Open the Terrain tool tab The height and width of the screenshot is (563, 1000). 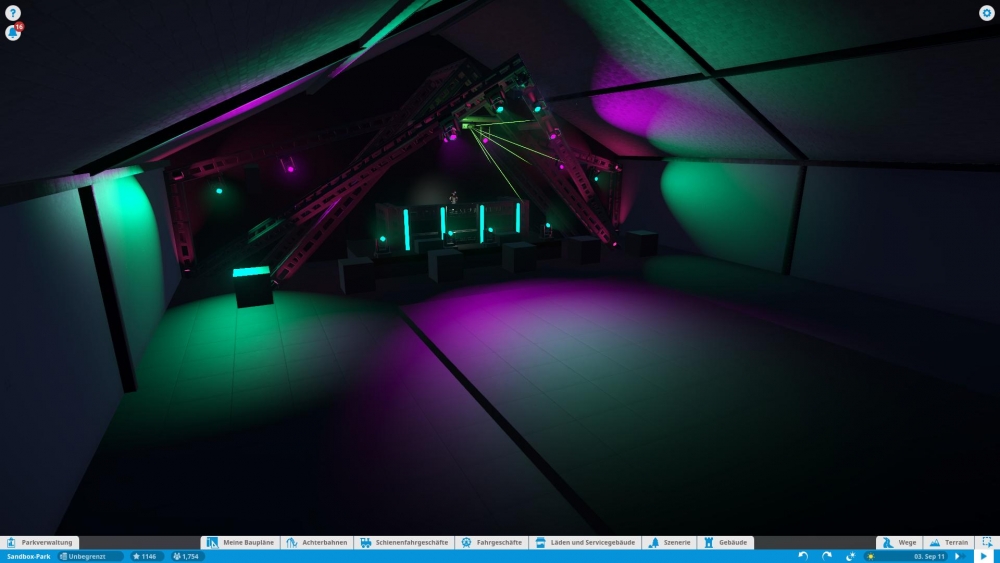pos(949,543)
